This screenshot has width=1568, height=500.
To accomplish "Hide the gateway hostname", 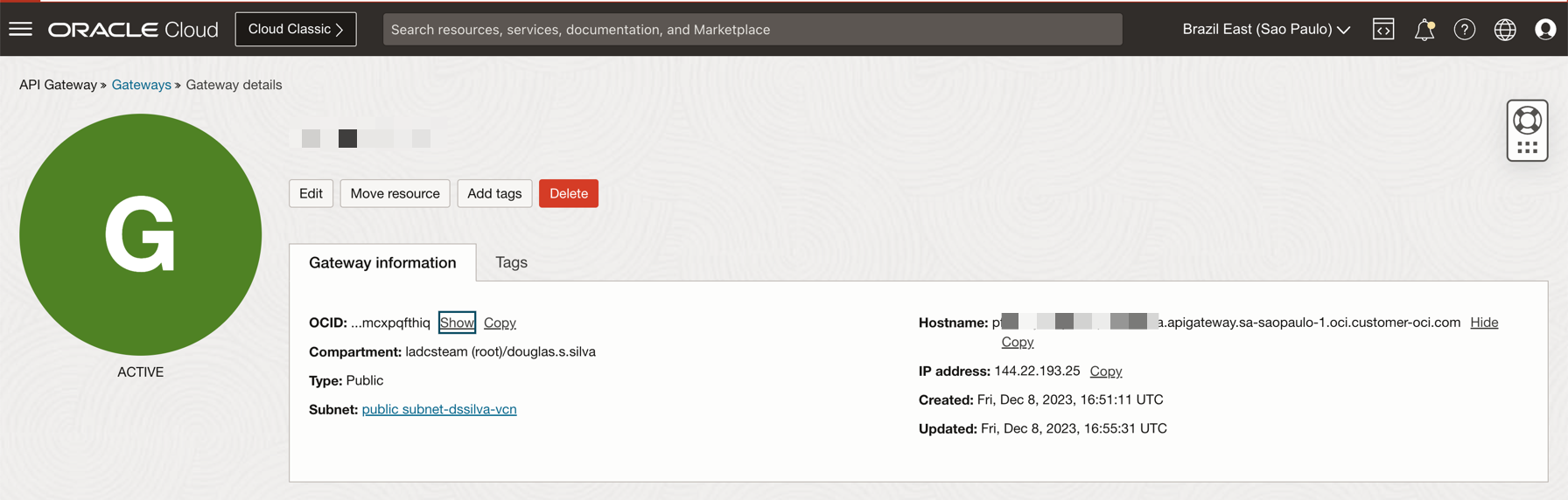I will (1484, 323).
